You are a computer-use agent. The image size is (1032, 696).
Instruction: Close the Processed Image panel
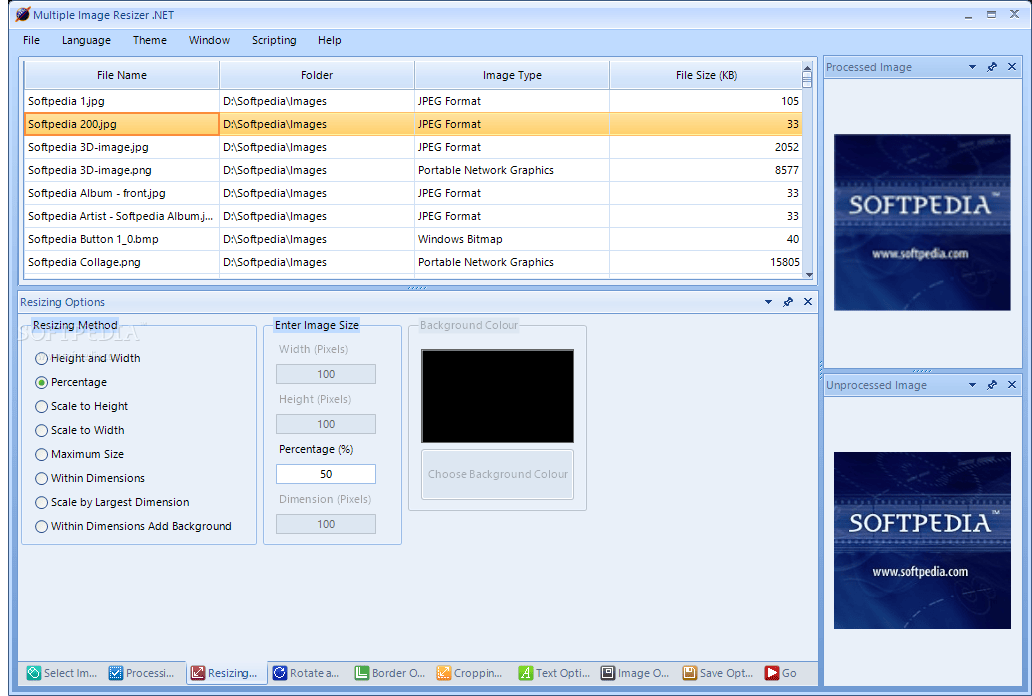click(1012, 67)
